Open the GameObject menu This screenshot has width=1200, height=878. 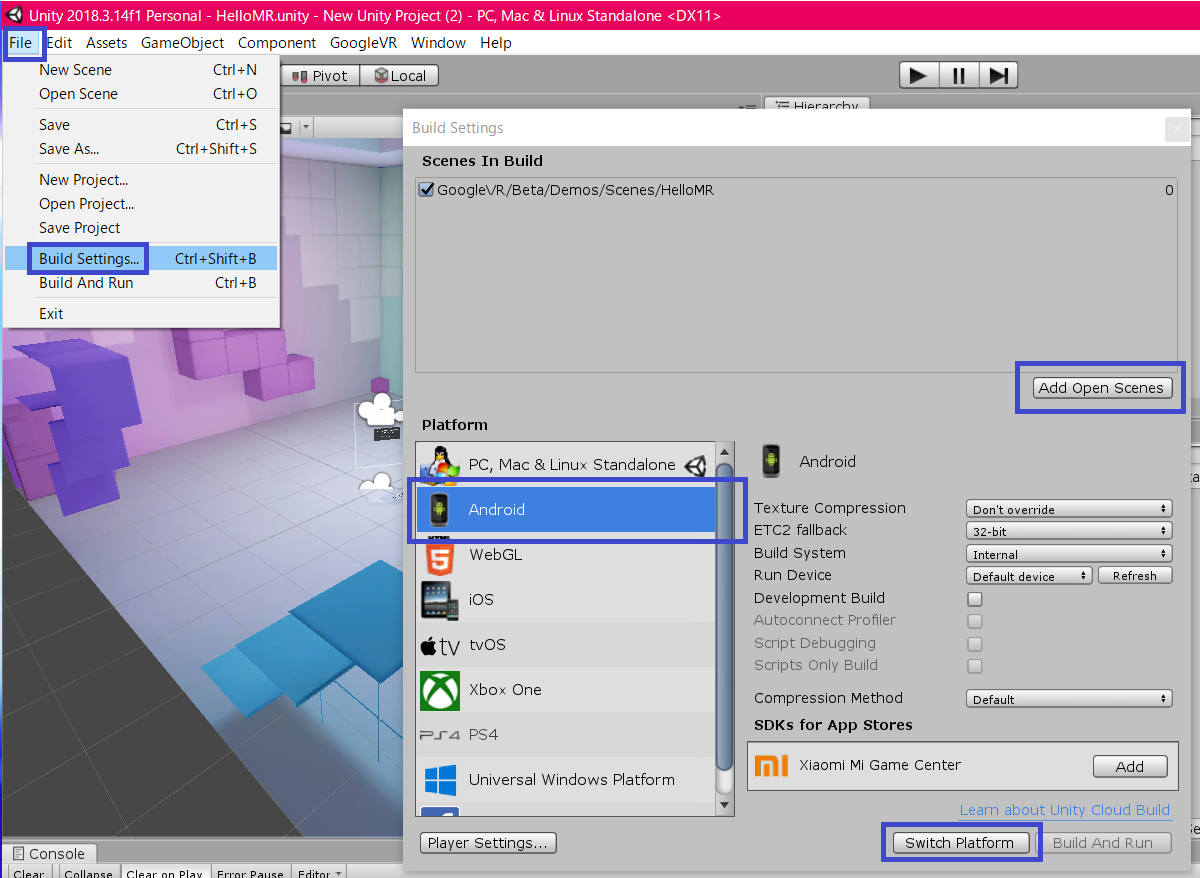coord(182,43)
